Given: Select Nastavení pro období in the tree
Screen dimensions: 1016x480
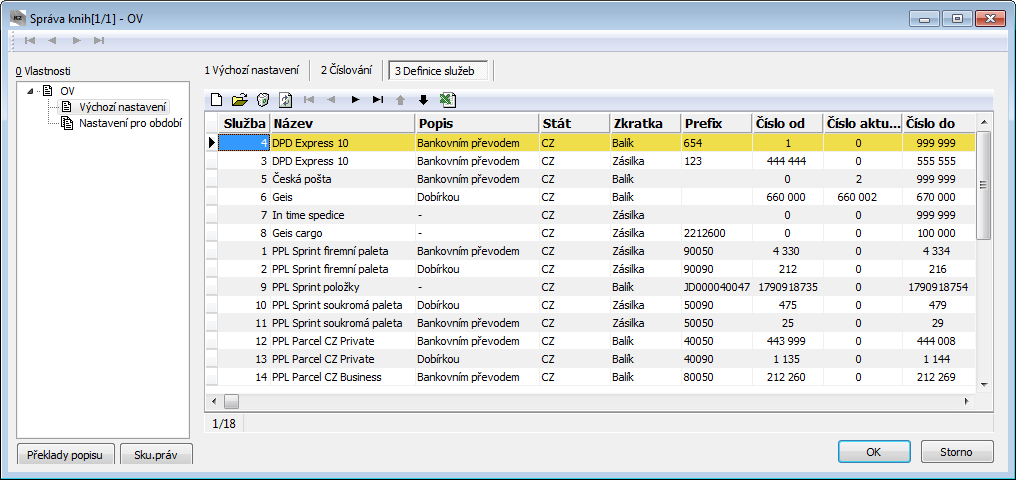Looking at the screenshot, I should pos(130,122).
